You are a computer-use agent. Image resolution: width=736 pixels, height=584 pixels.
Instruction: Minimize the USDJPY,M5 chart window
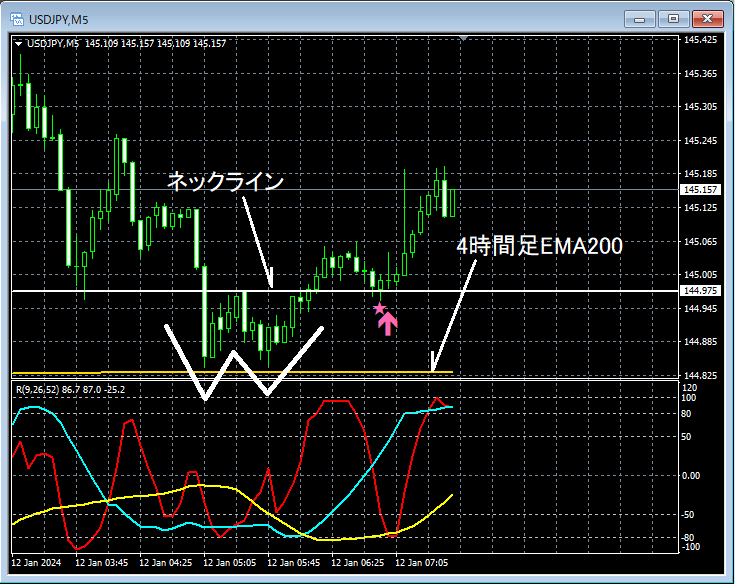(639, 19)
